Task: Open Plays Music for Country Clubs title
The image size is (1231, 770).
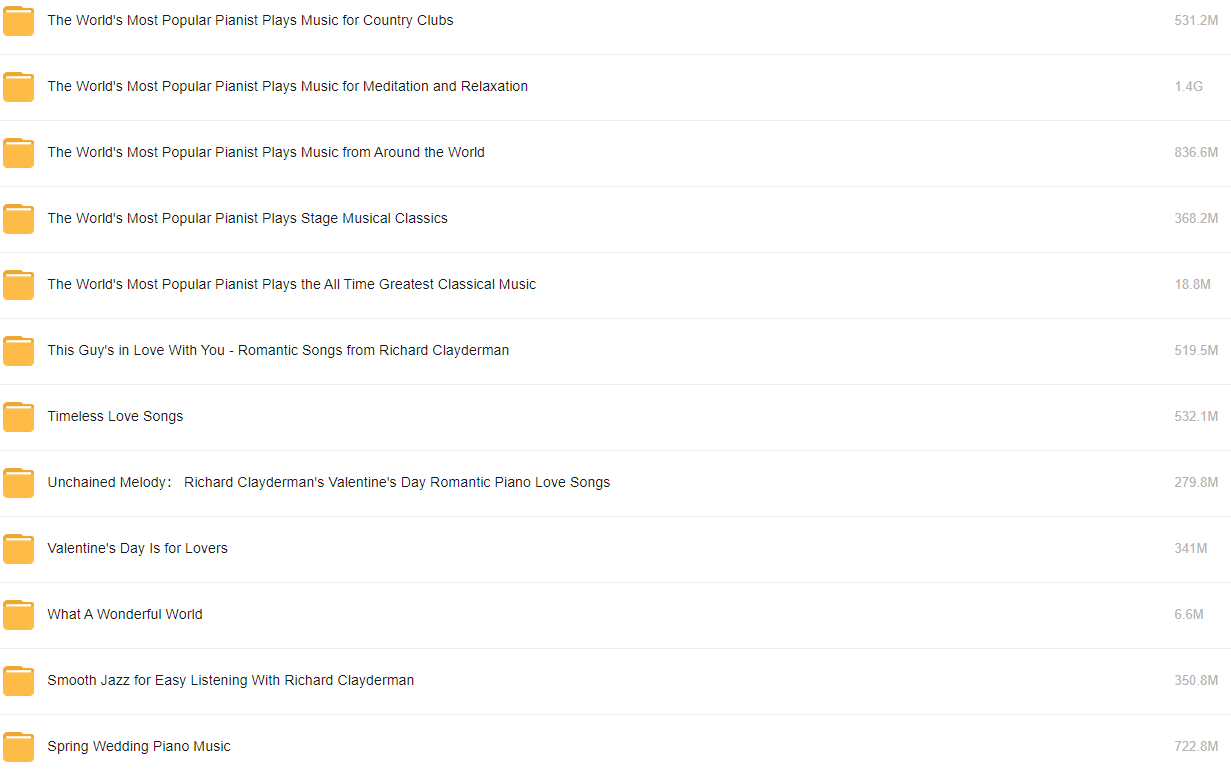Action: point(250,21)
